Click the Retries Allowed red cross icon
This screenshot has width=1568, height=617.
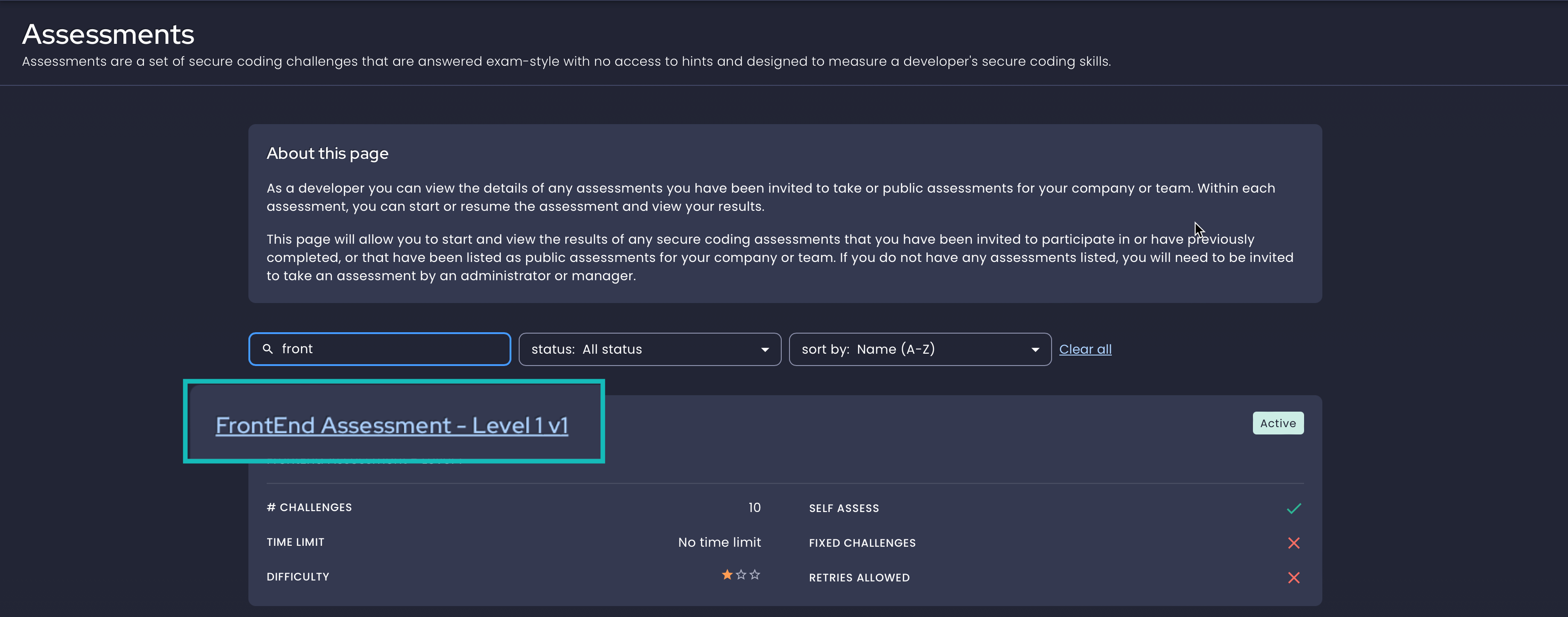click(x=1294, y=577)
